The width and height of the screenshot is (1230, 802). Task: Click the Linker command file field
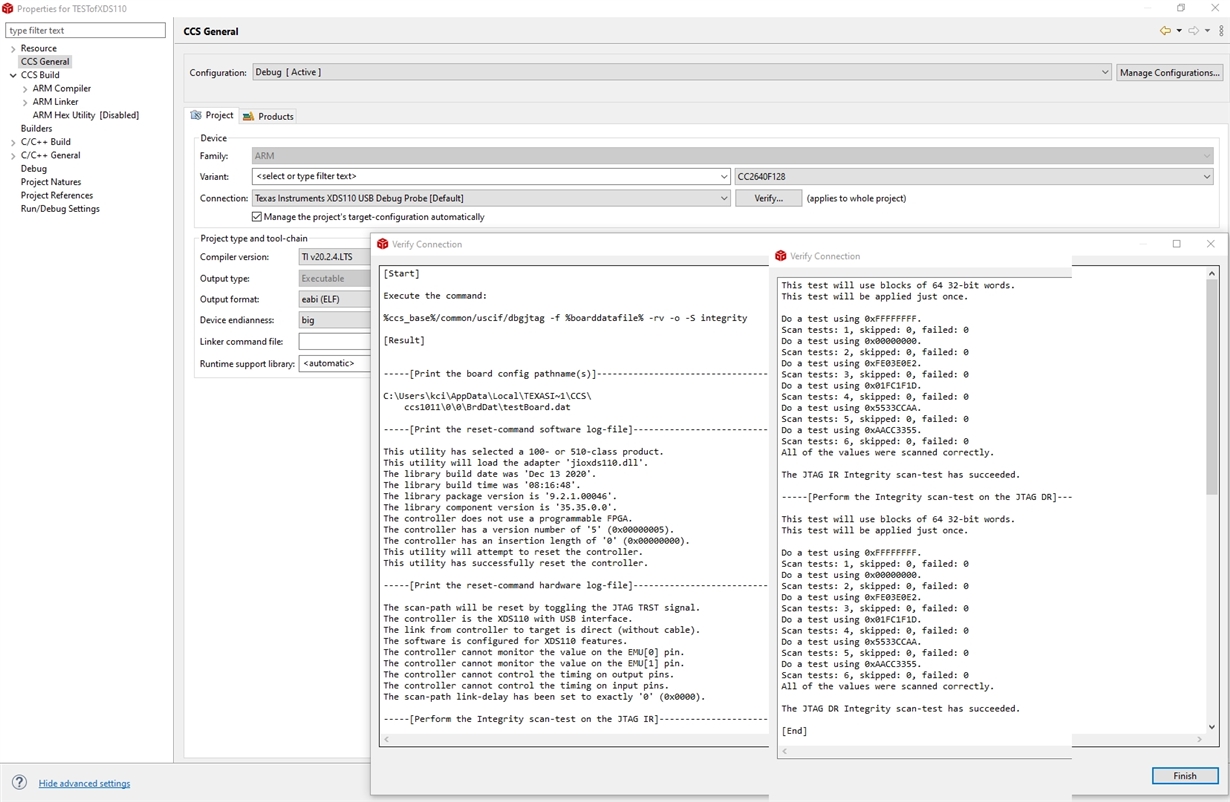click(335, 341)
